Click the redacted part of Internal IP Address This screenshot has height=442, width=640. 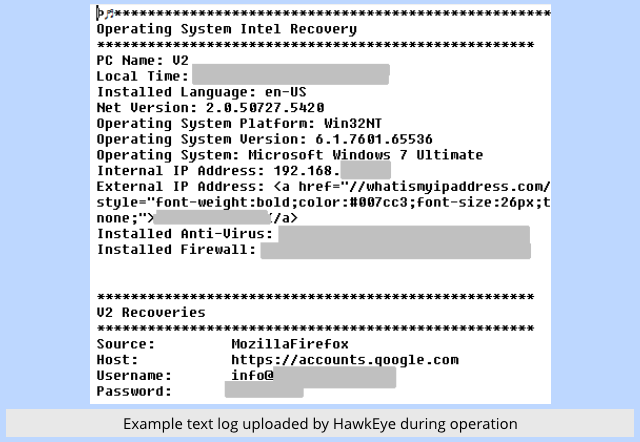[365, 170]
